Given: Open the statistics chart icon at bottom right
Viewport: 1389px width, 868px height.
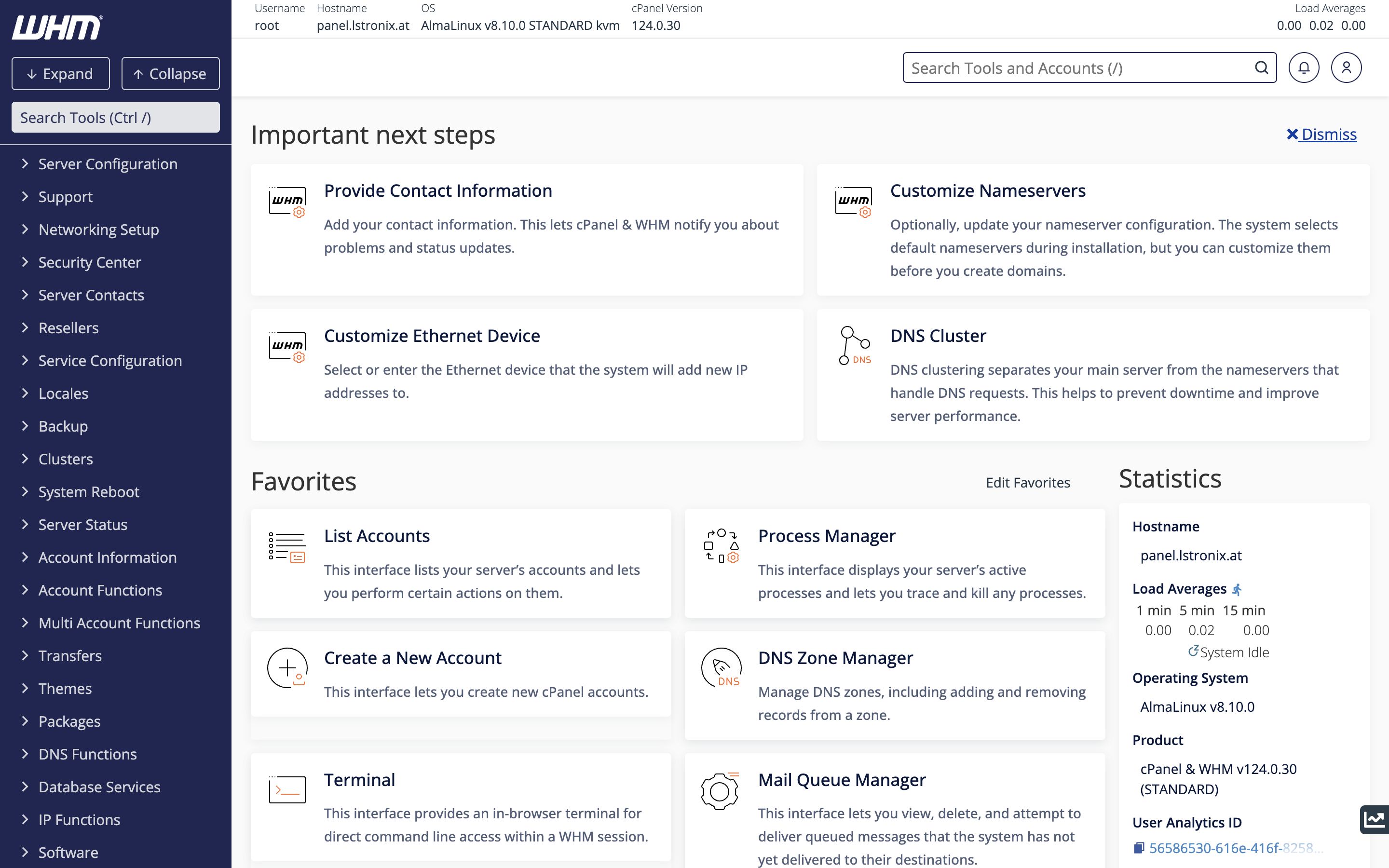Looking at the screenshot, I should tap(1375, 819).
